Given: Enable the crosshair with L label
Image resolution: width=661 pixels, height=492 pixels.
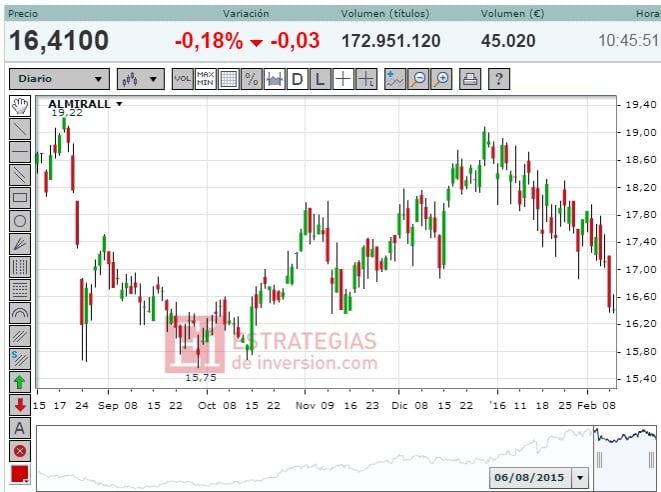Looking at the screenshot, I should coord(366,79).
